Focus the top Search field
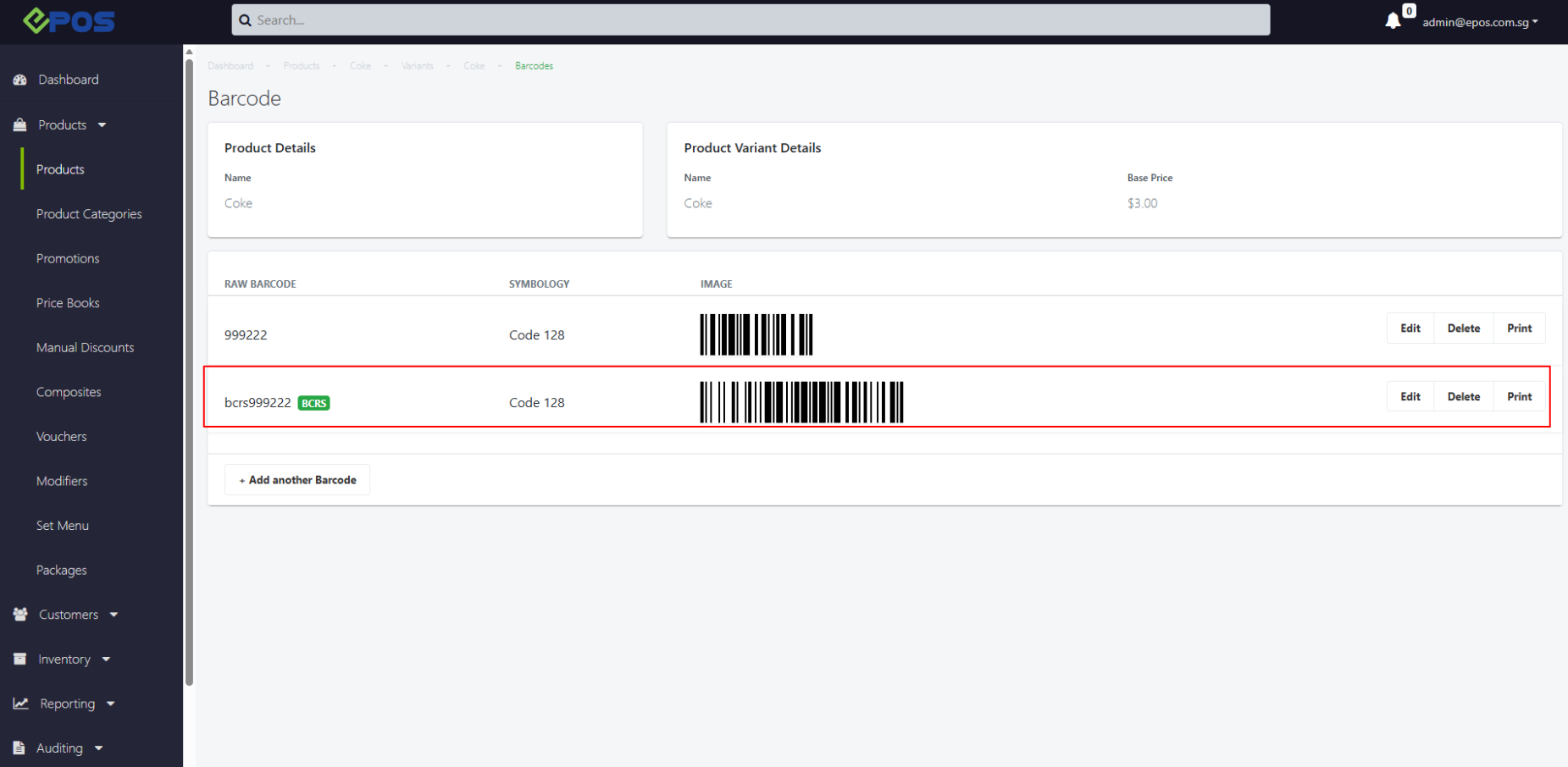 [751, 19]
